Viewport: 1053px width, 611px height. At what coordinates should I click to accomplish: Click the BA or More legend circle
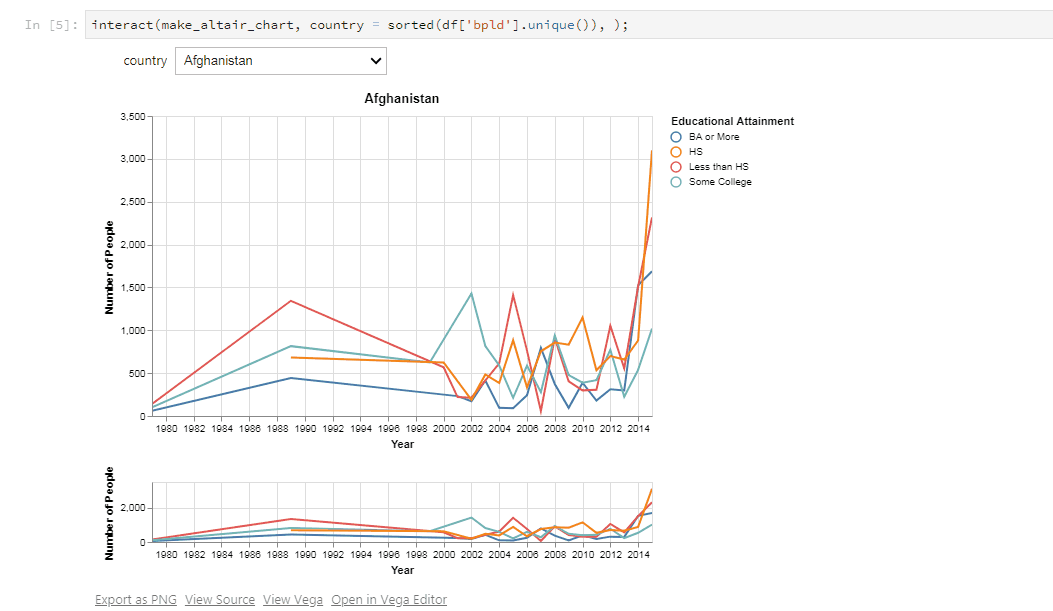coord(676,137)
